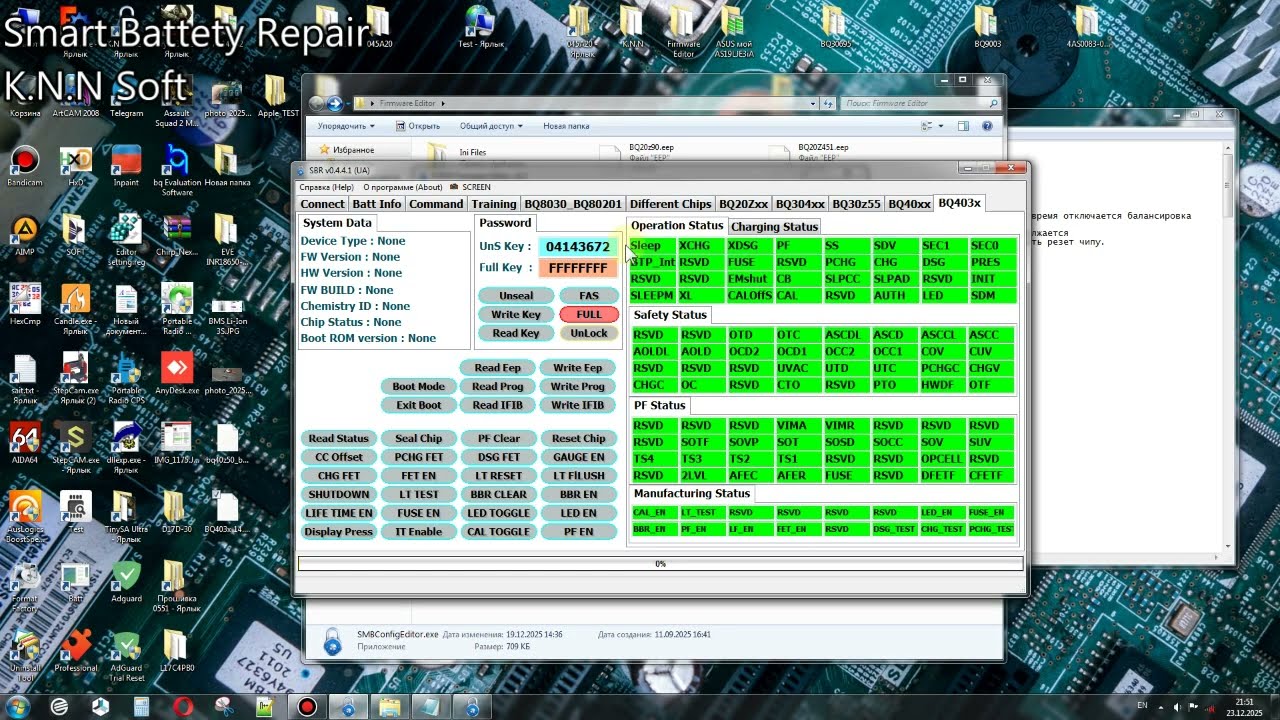Viewport: 1280px width, 720px height.
Task: Click the Full Key input field
Action: pyautogui.click(x=578, y=268)
